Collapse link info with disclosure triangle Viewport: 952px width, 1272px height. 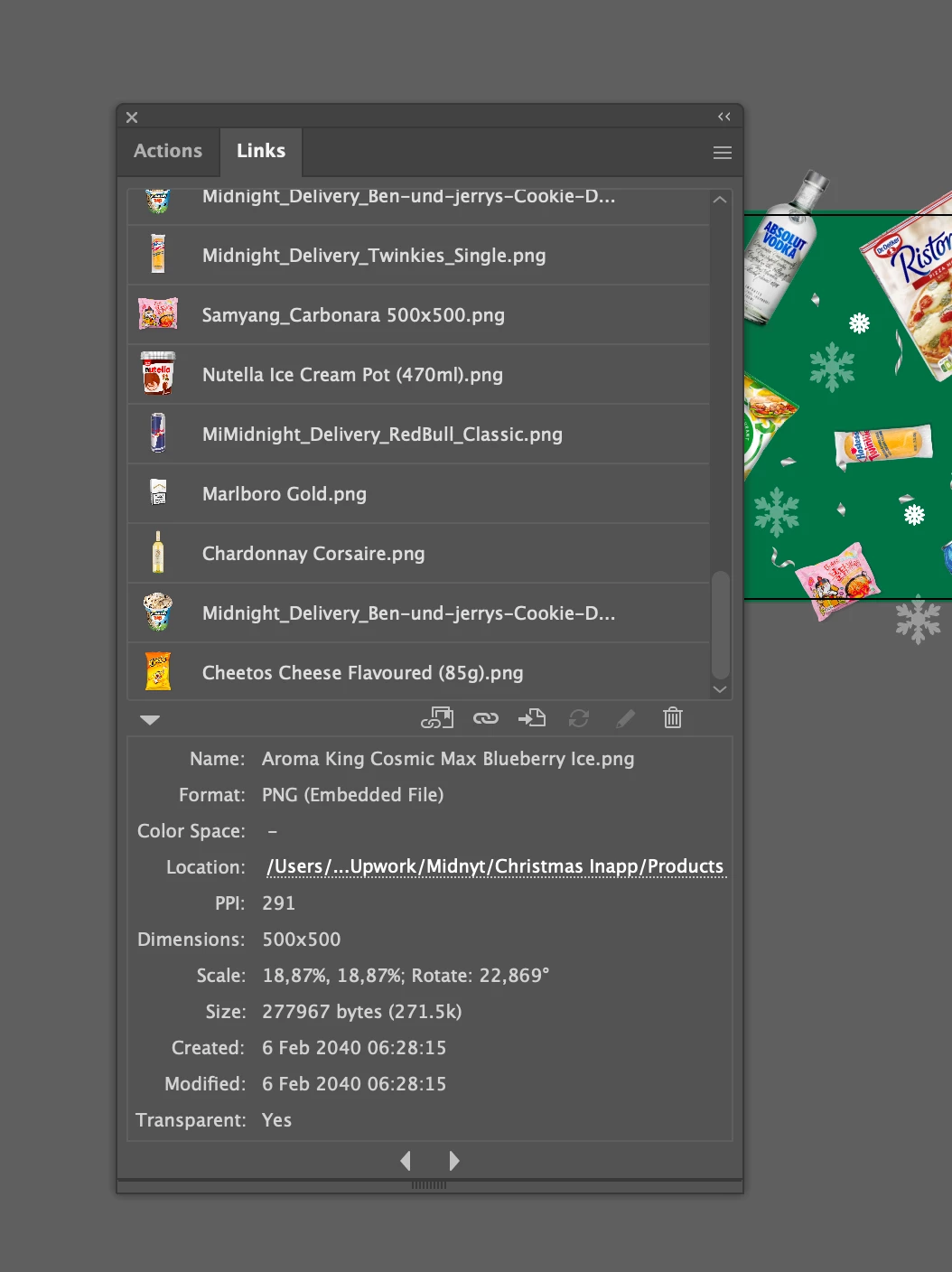coord(150,720)
